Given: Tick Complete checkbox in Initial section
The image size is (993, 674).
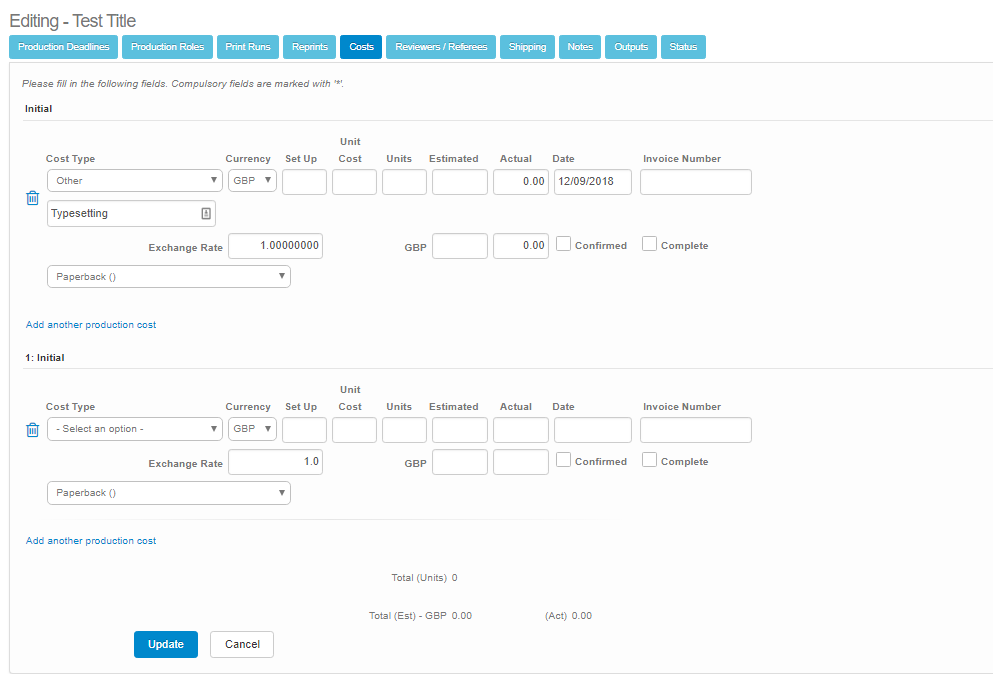Looking at the screenshot, I should coord(649,244).
